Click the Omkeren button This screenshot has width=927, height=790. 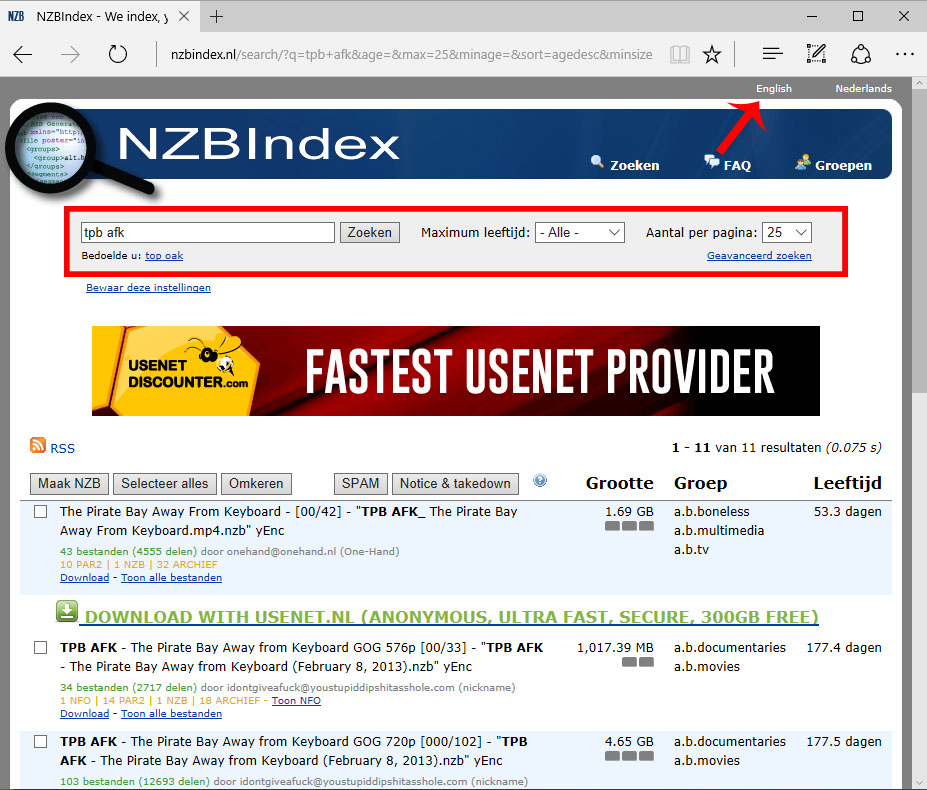(x=256, y=484)
